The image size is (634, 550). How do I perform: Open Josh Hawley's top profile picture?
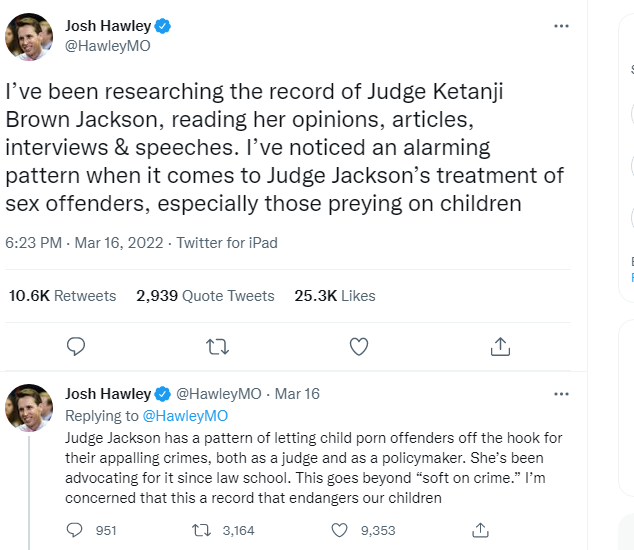tap(29, 36)
